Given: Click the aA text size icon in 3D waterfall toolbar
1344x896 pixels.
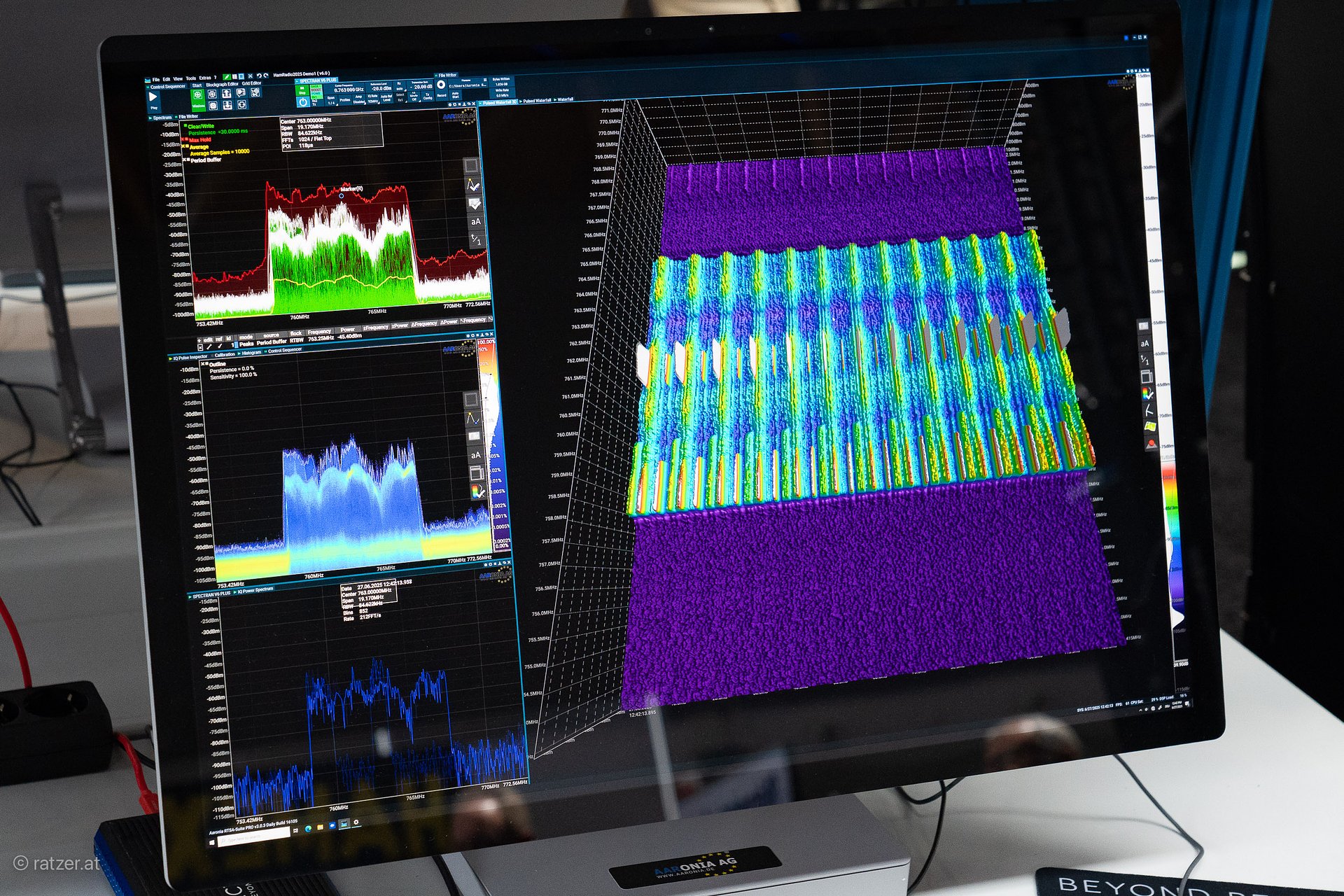Looking at the screenshot, I should coord(1144,344).
